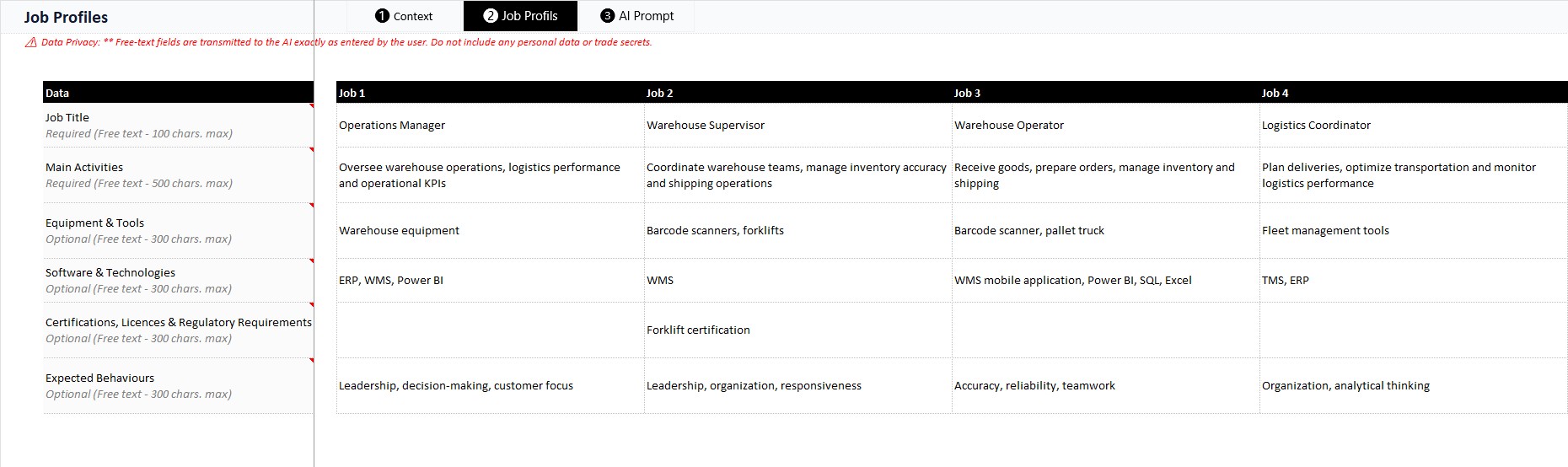Viewport: 1568px width, 467px height.
Task: Select the Job 4 column header
Action: (x=1414, y=93)
